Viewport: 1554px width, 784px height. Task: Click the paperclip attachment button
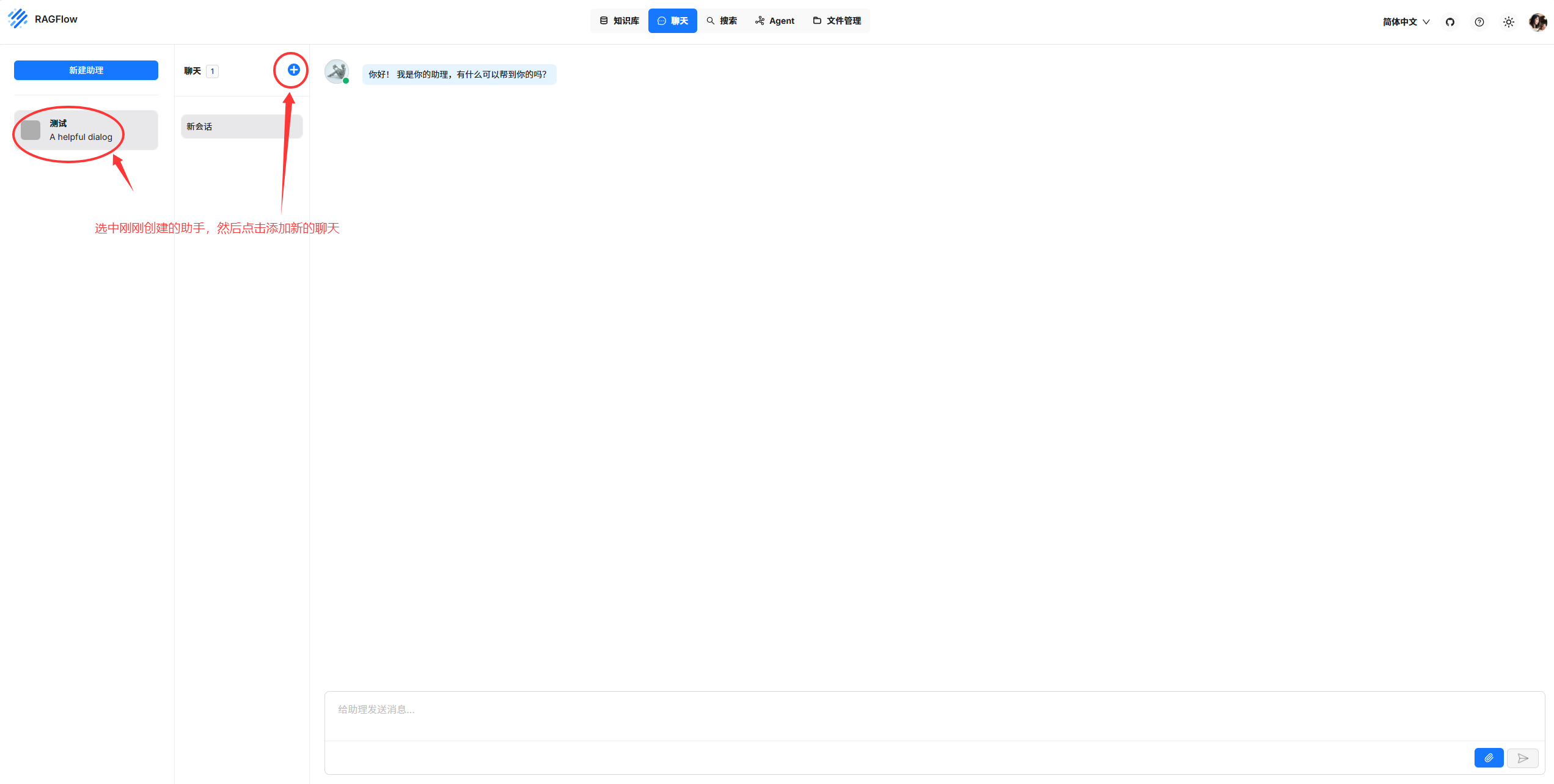(x=1488, y=758)
